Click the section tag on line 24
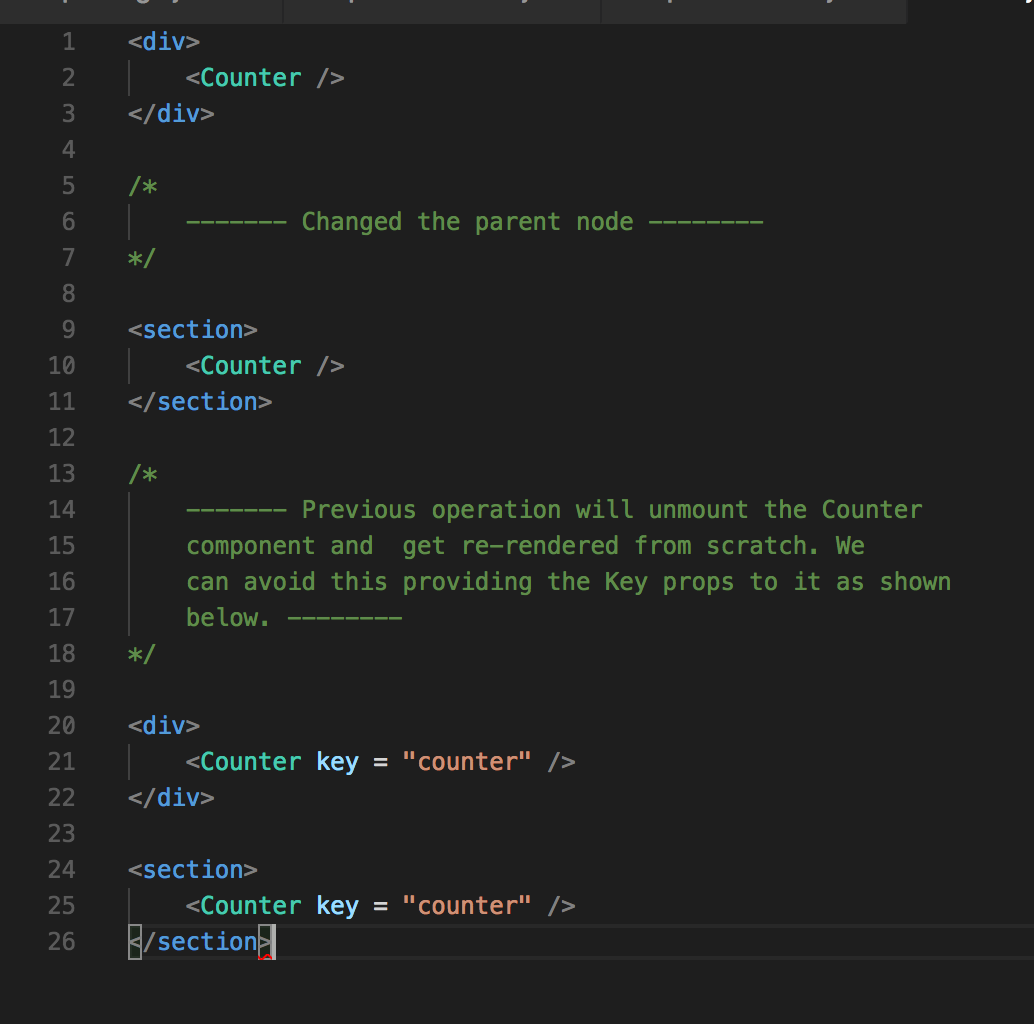This screenshot has height=1024, width=1034. click(190, 869)
